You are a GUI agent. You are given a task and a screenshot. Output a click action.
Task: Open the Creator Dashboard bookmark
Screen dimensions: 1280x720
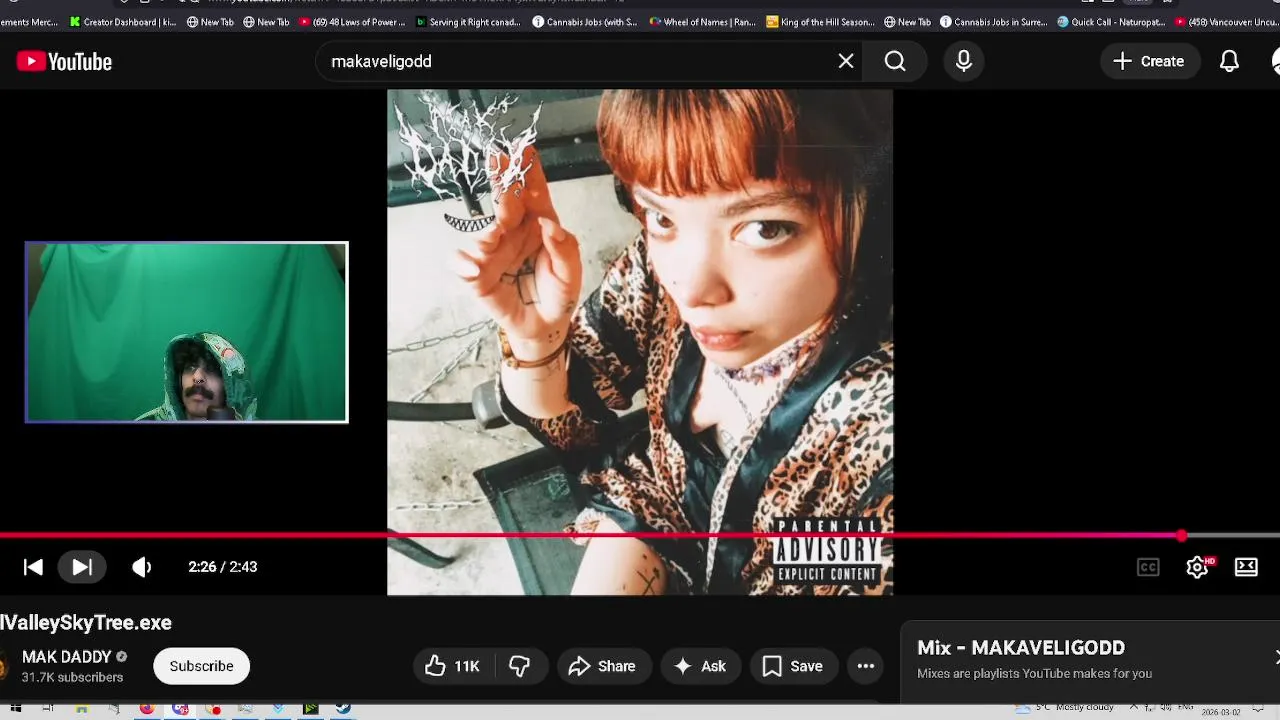[123, 22]
